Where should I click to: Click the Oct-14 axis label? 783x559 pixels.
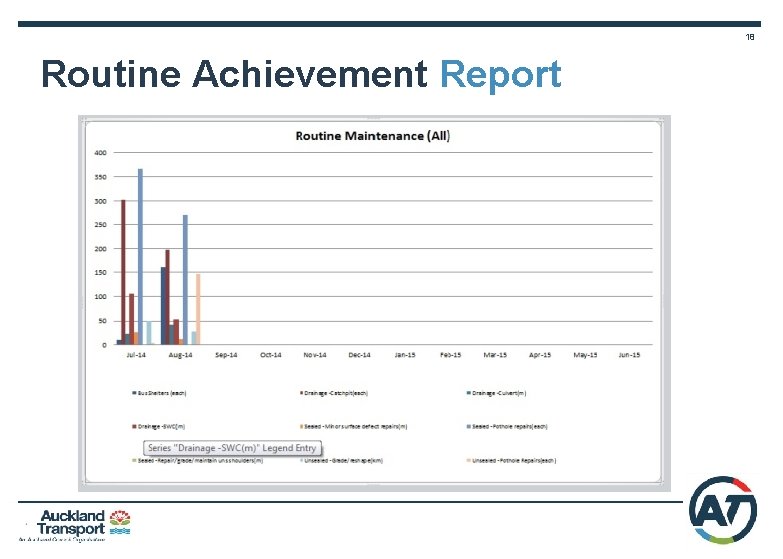point(271,355)
